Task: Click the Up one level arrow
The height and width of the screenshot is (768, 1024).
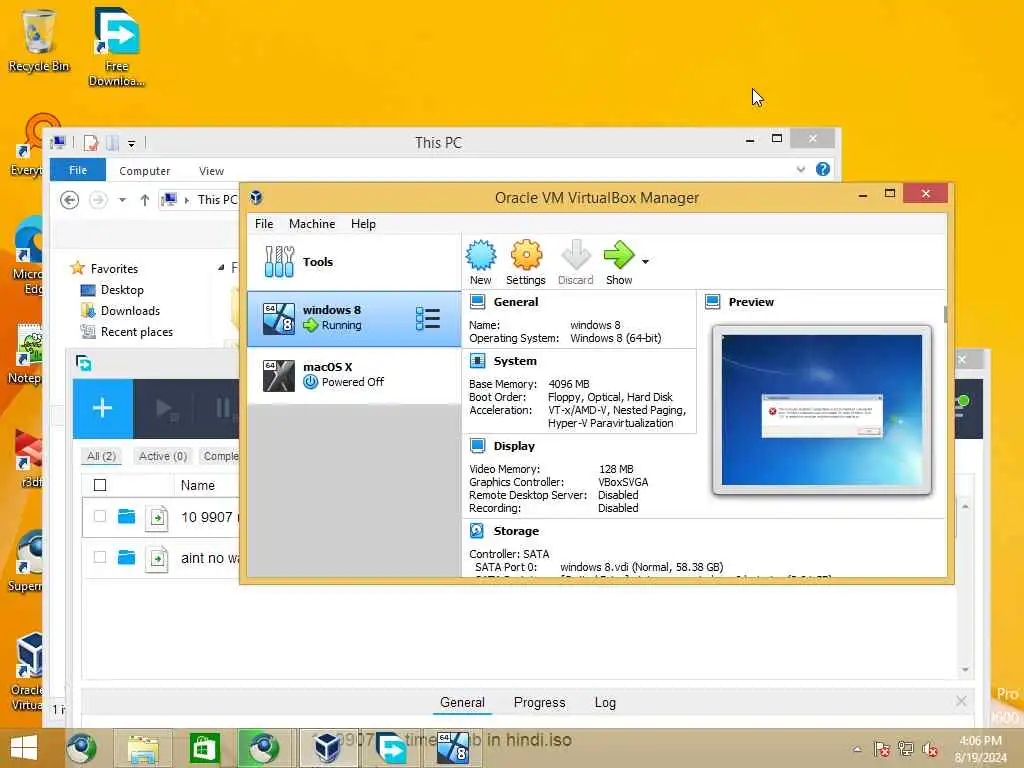Action: [x=144, y=200]
